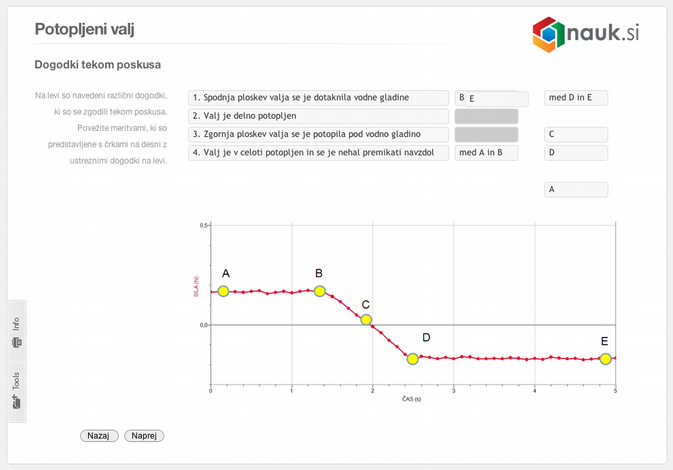The width and height of the screenshot is (673, 470).
Task: Select yellow point A on the graph
Action: 223,291
